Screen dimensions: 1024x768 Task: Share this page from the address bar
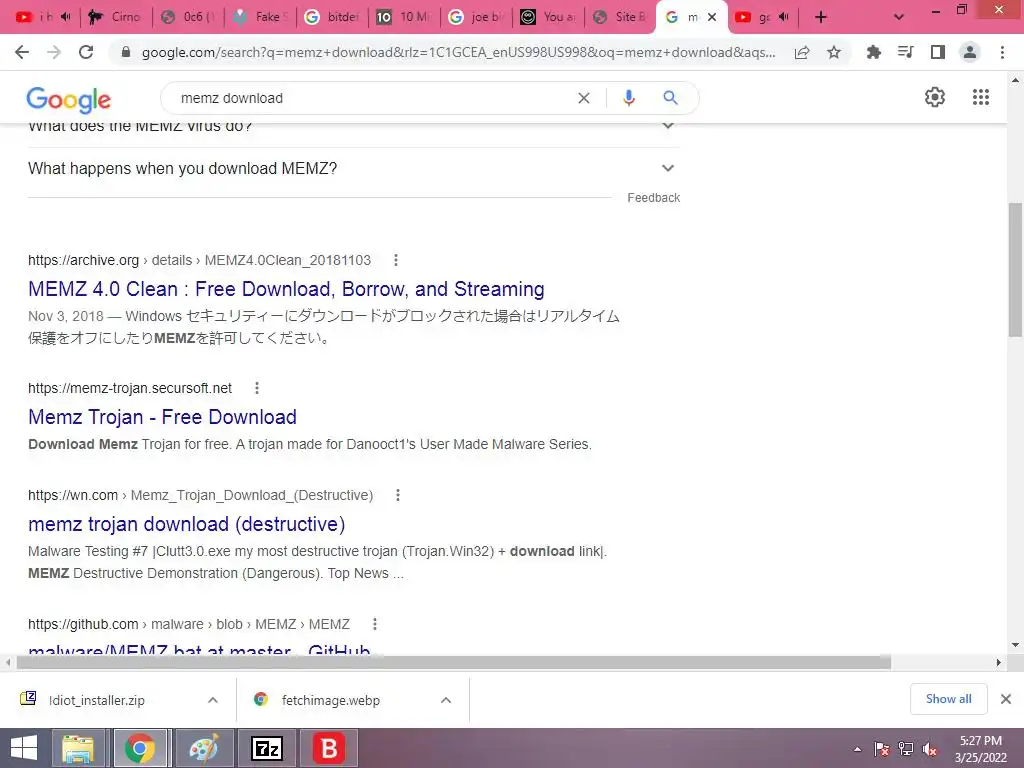(802, 52)
